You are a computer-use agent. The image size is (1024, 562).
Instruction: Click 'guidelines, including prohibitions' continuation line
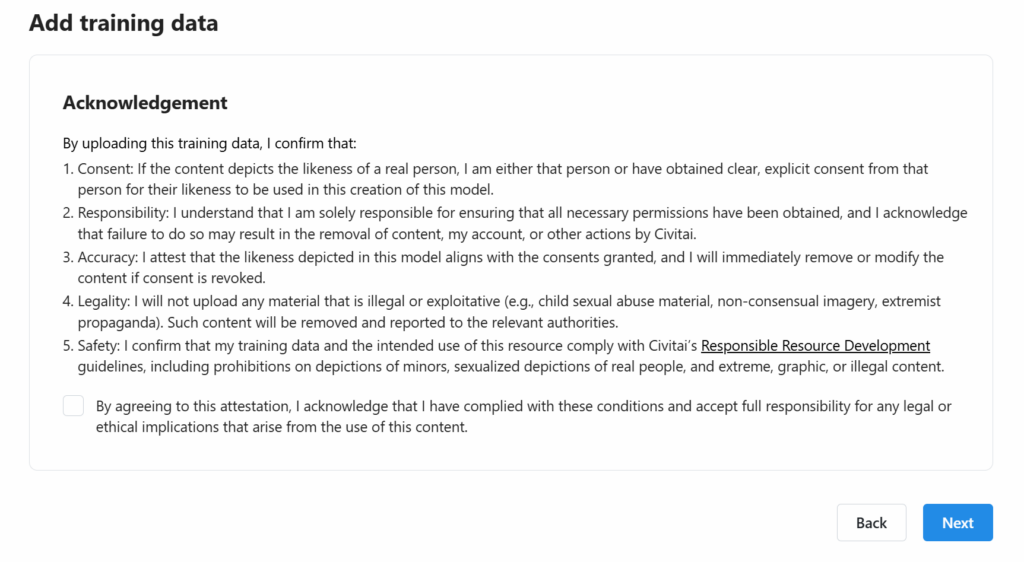point(511,366)
